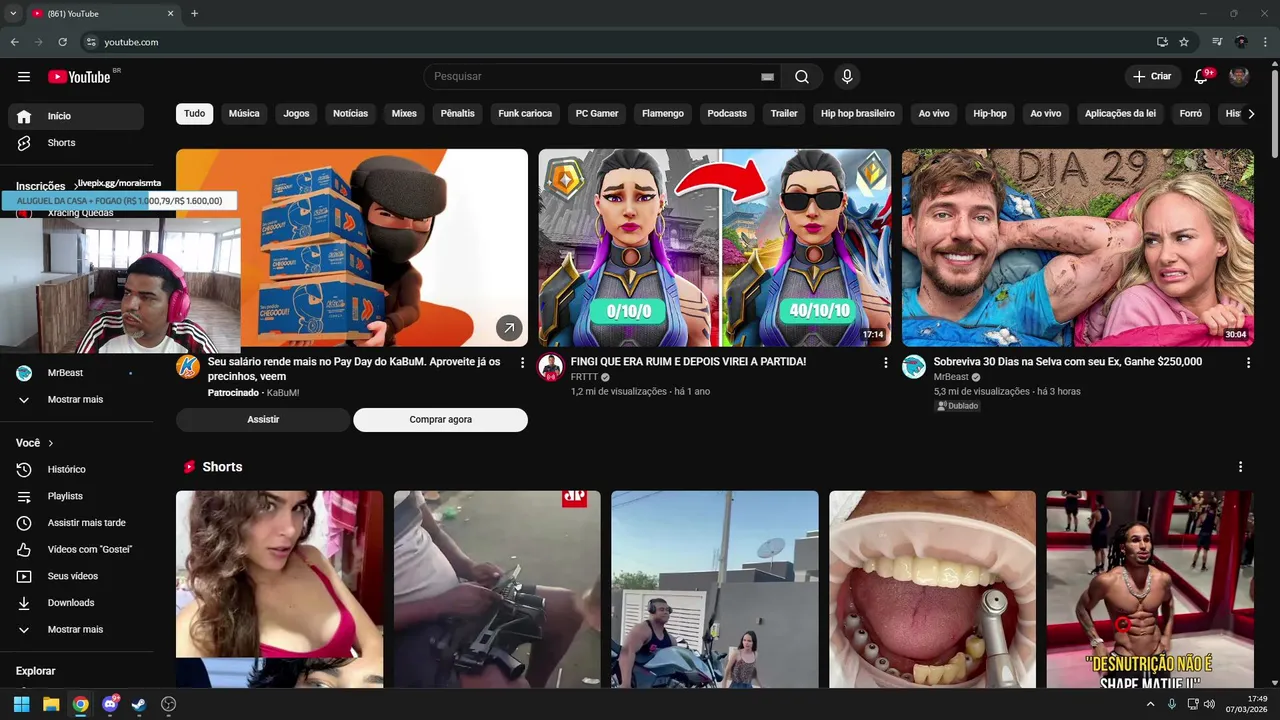Open Assistir mais tarde
Screen dimensions: 1280x720
pyautogui.click(x=76, y=523)
